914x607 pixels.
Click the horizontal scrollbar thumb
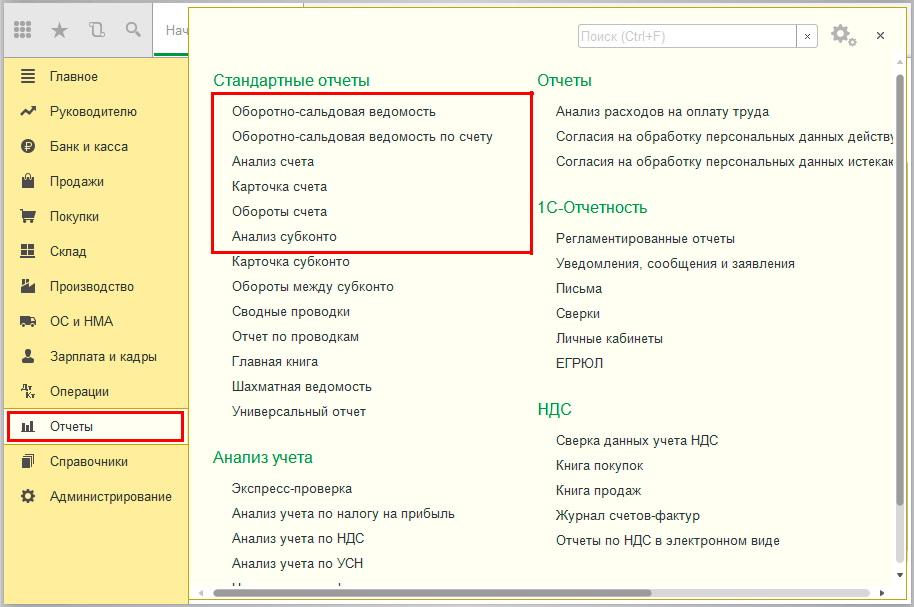coord(432,593)
